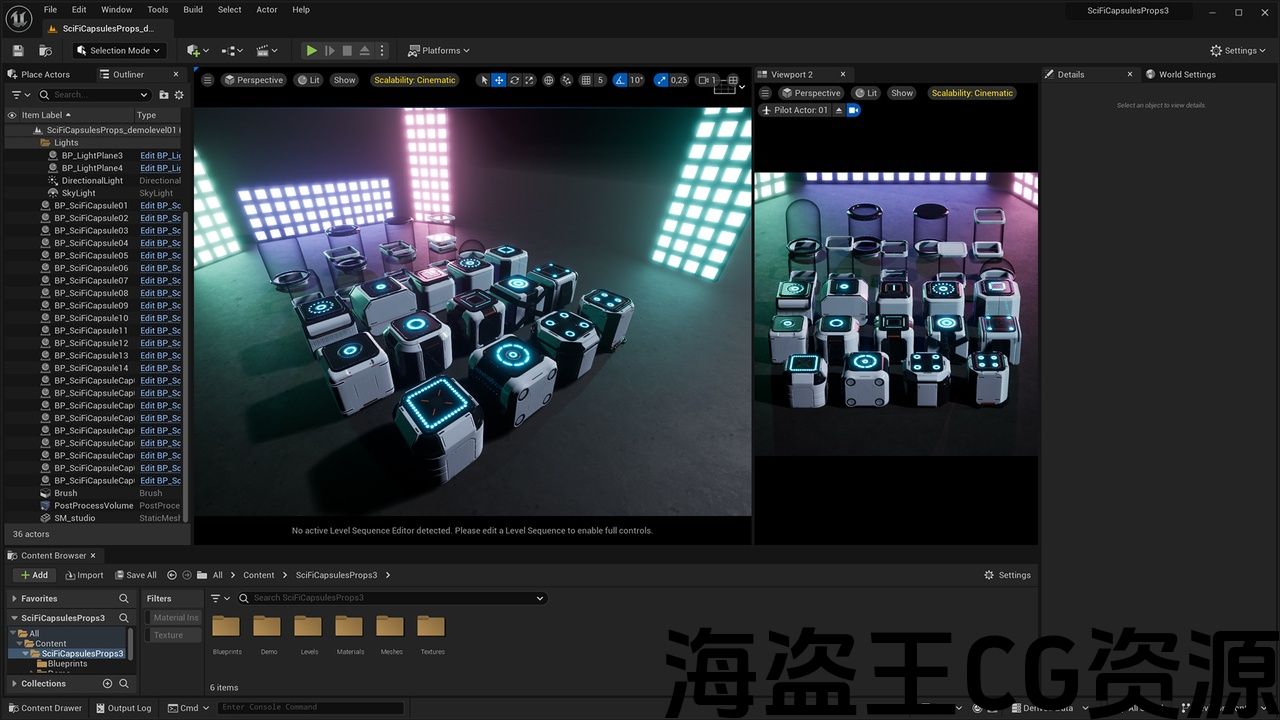This screenshot has width=1280, height=720.
Task: Toggle the Material Instance filter
Action: pos(174,618)
